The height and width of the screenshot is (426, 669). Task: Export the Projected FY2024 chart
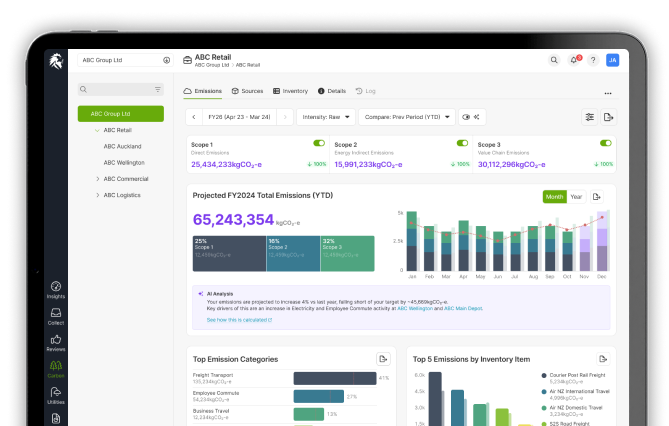[x=596, y=197]
